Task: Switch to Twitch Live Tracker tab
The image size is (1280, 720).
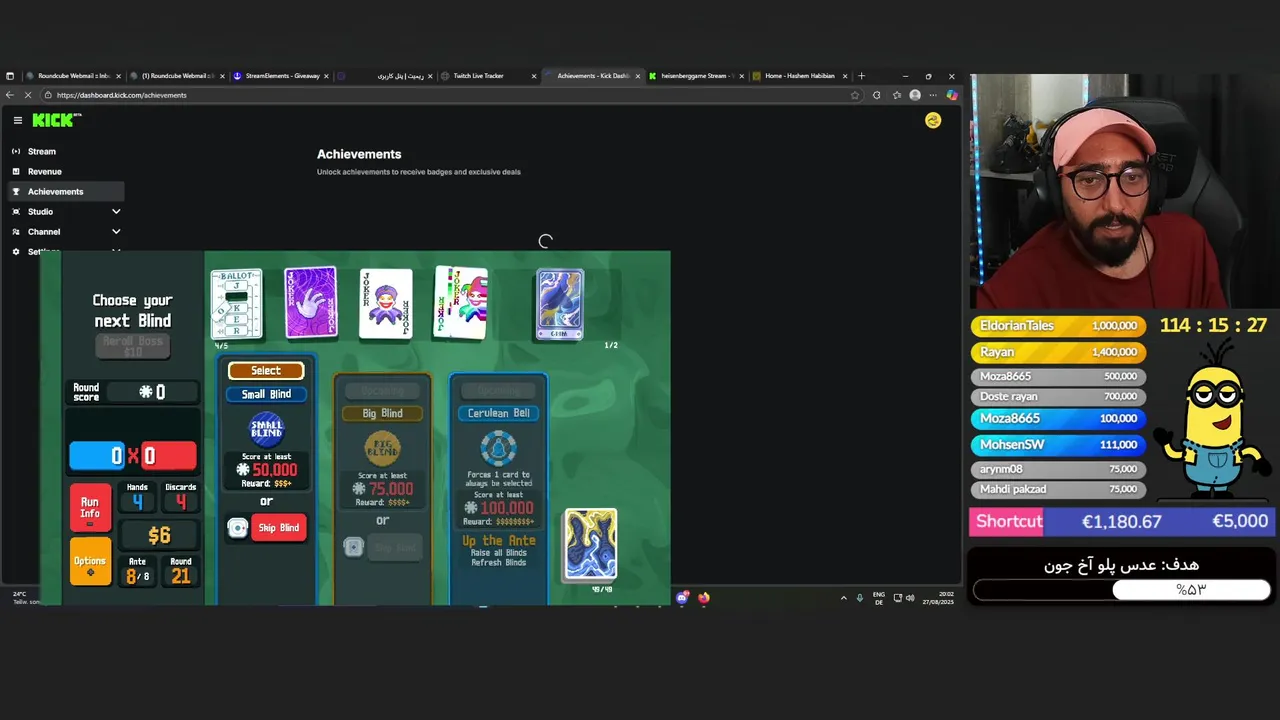Action: tap(490, 76)
